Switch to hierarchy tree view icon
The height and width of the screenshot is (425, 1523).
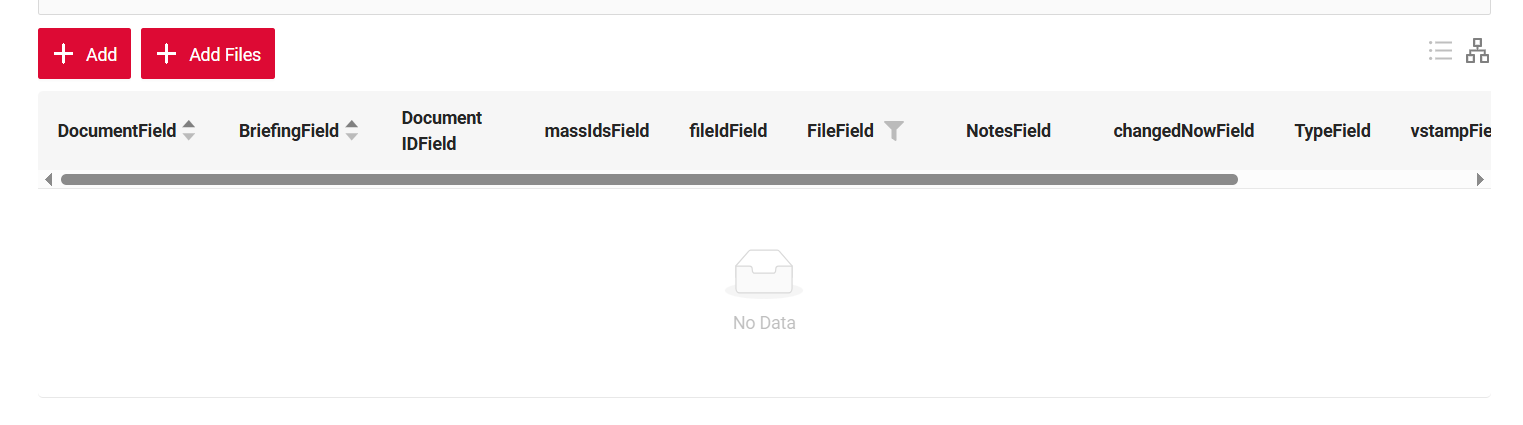(1477, 51)
